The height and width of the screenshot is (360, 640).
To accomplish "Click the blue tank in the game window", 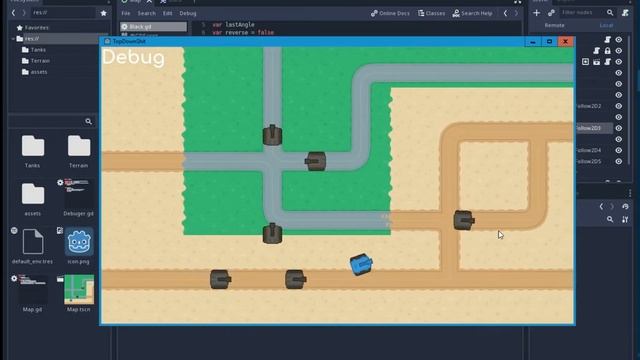I will (x=361, y=264).
